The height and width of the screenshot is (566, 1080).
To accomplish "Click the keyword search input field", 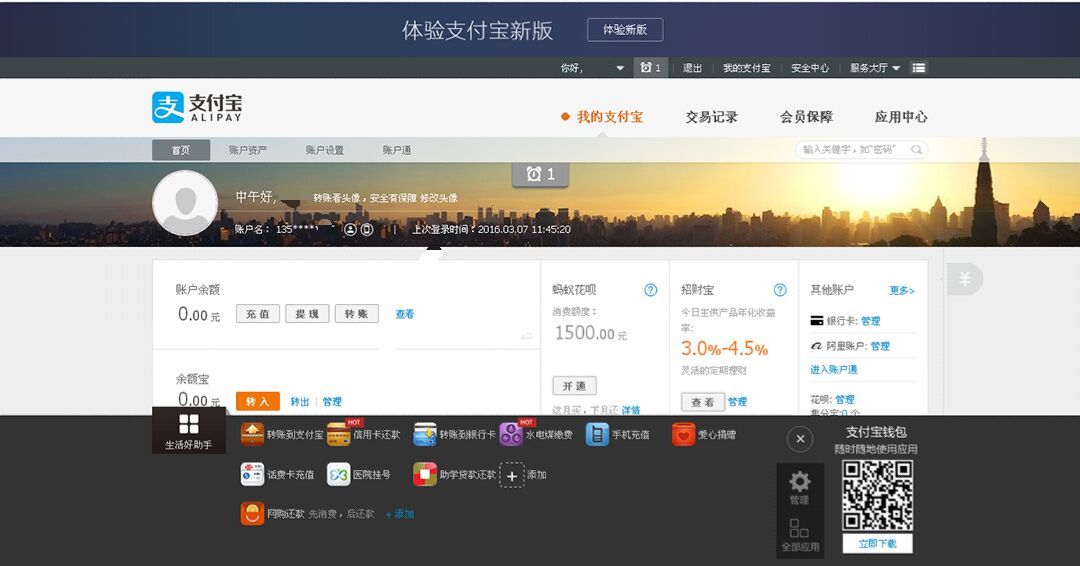I will [x=855, y=150].
